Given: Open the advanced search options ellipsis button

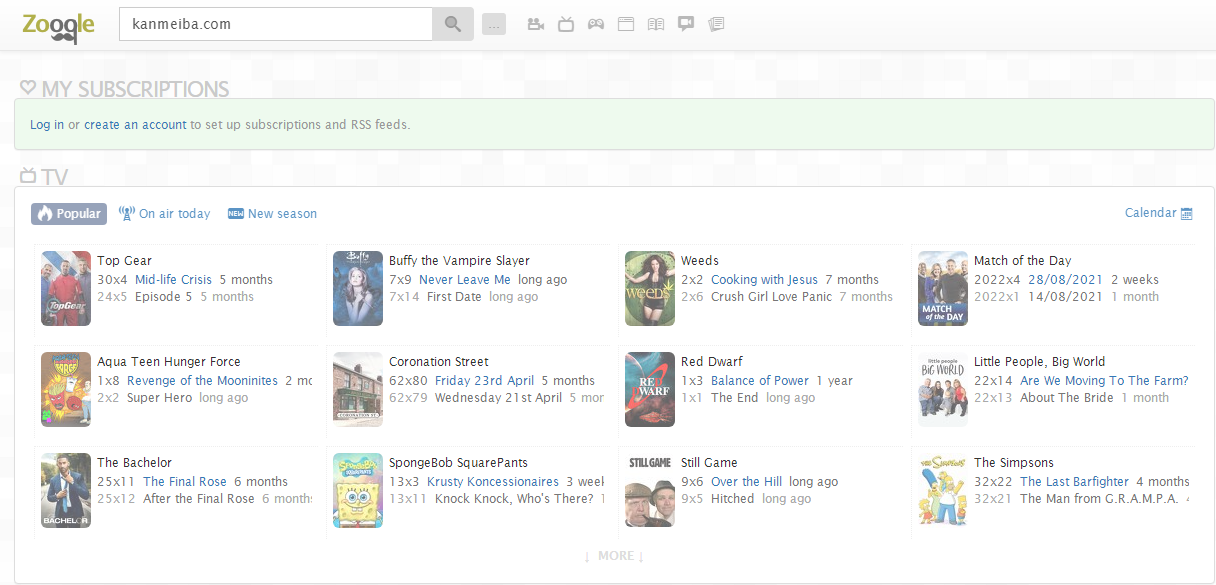Looking at the screenshot, I should coord(494,24).
